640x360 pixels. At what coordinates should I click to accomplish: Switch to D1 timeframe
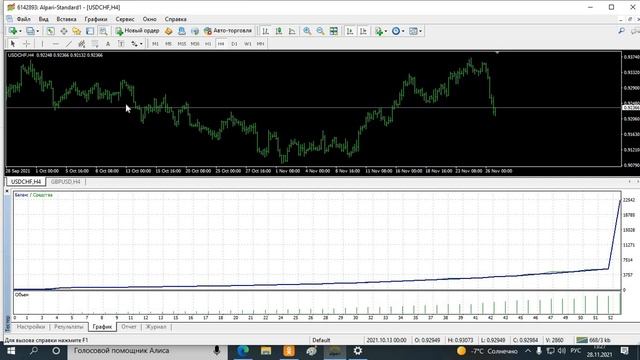(234, 44)
